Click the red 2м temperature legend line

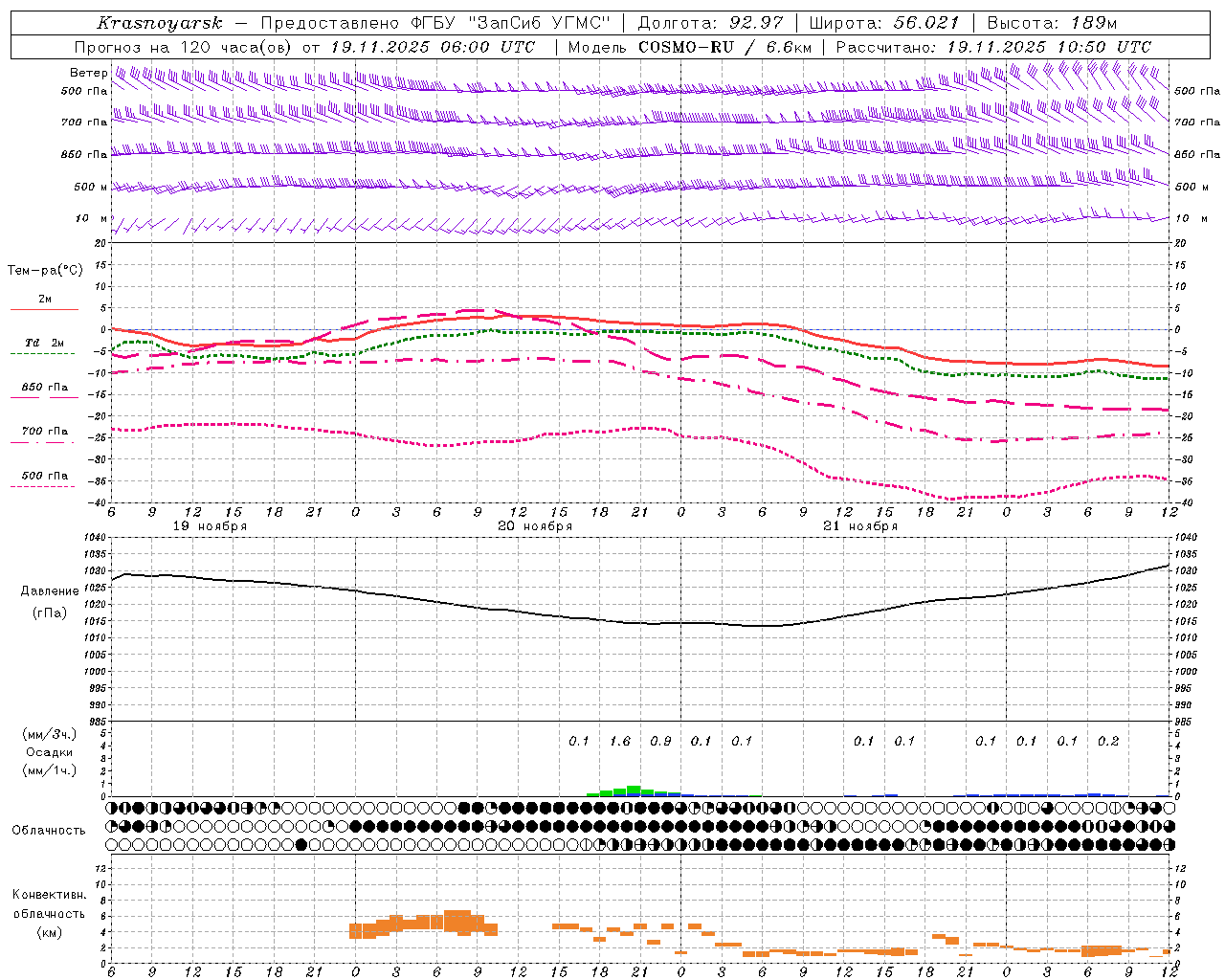pos(44,309)
